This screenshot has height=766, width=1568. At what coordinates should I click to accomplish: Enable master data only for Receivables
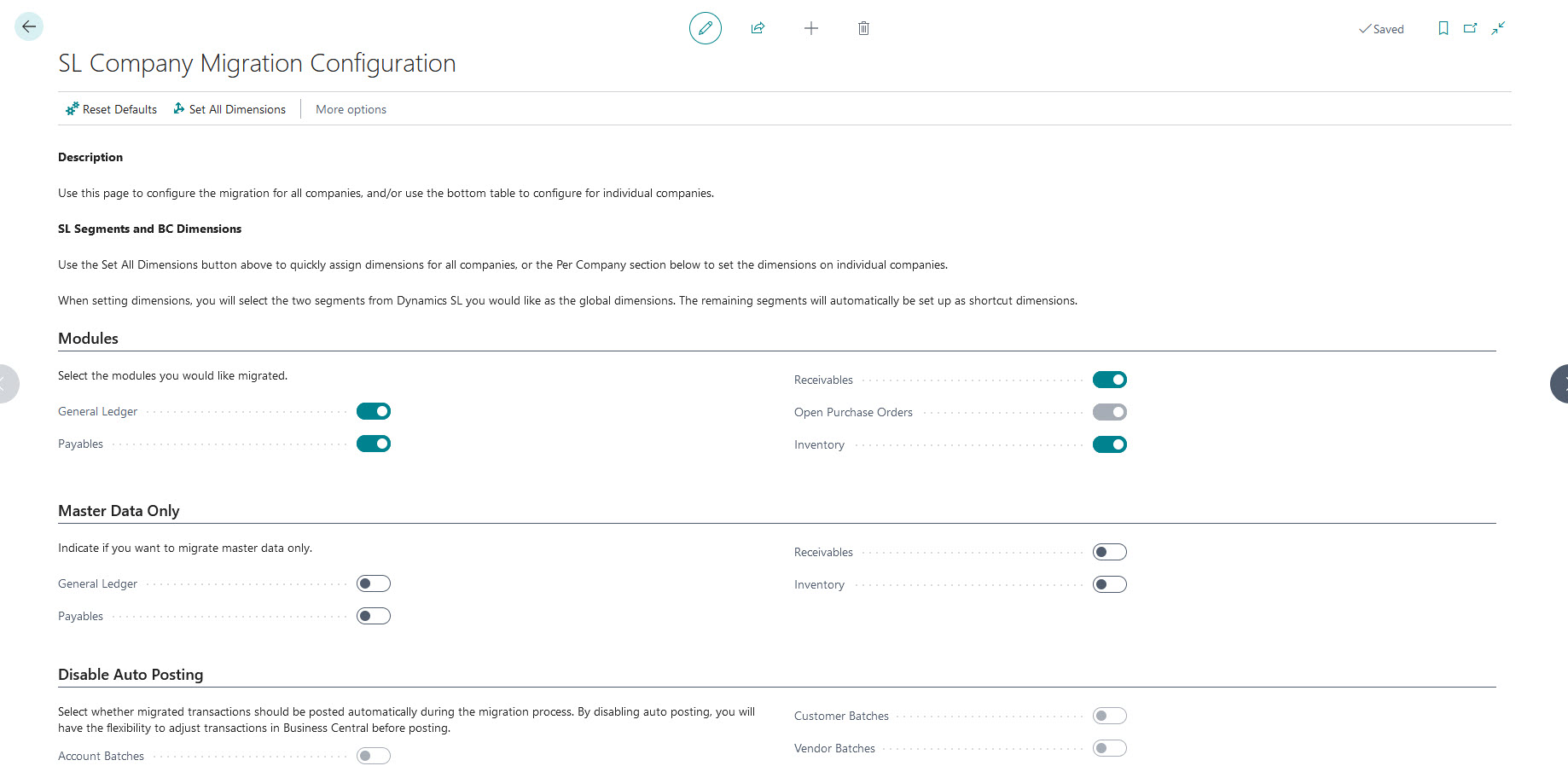point(1110,552)
